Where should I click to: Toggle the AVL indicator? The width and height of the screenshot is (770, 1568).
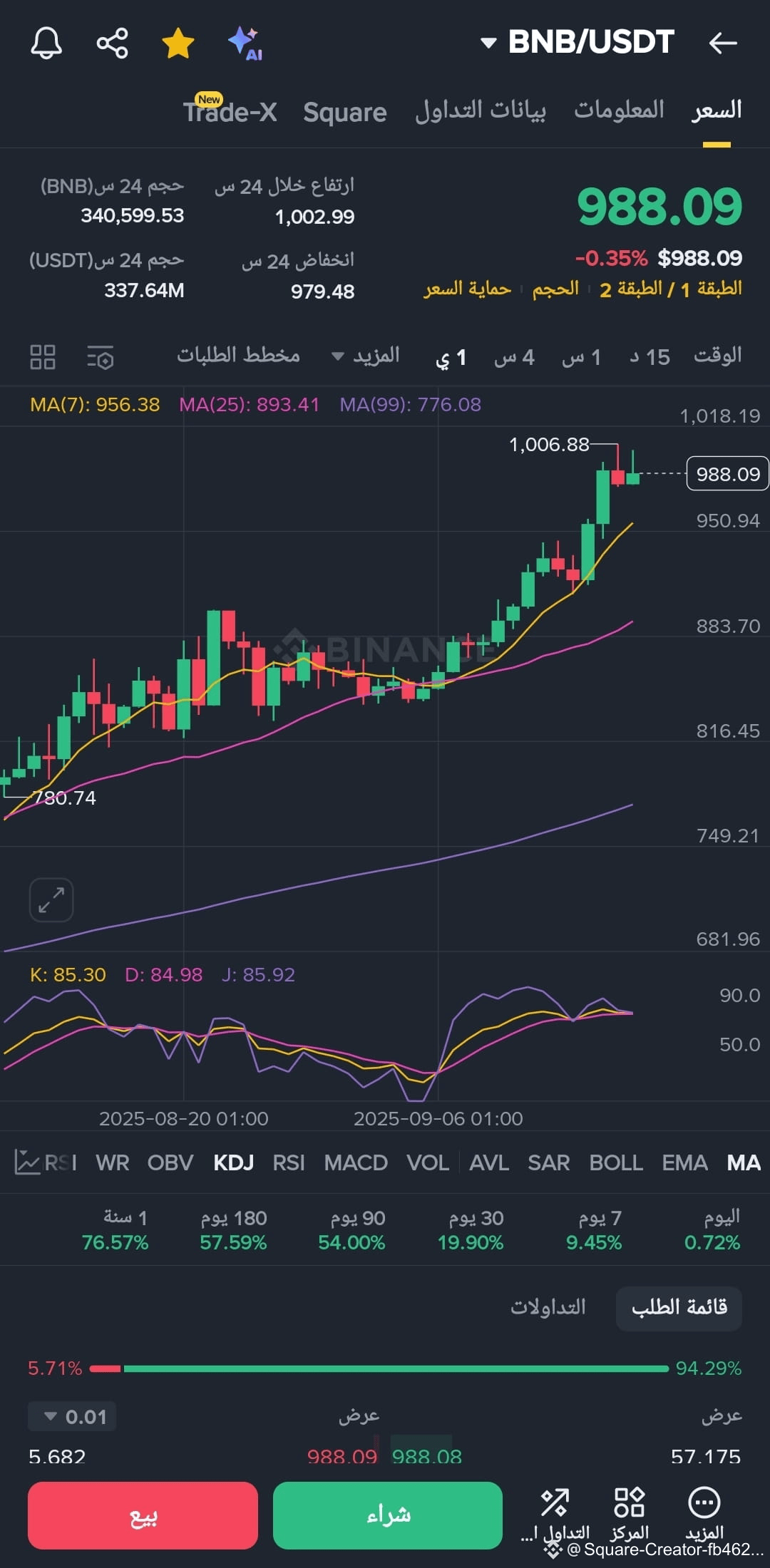[489, 1163]
